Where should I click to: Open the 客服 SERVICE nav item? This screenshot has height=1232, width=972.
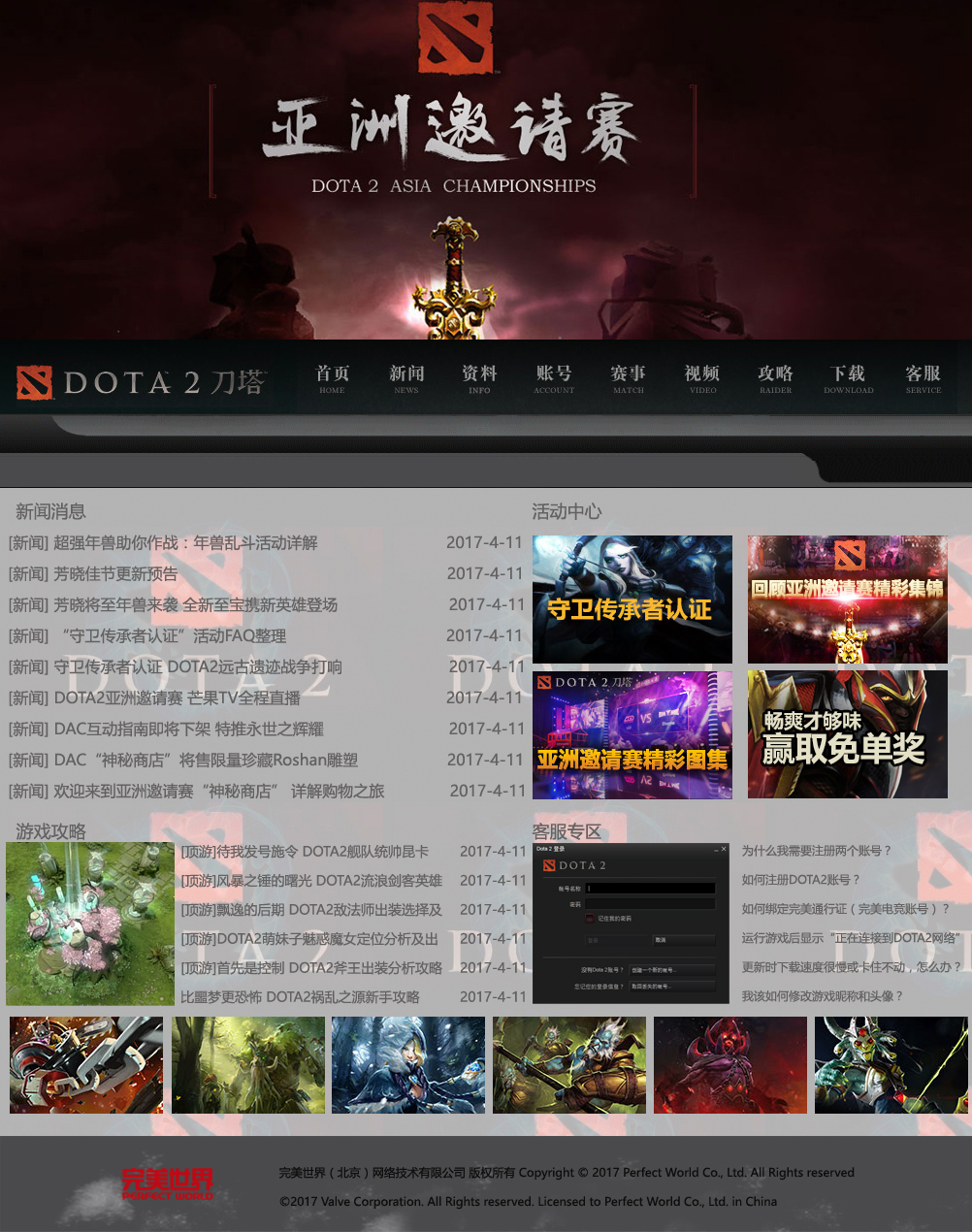click(x=923, y=378)
